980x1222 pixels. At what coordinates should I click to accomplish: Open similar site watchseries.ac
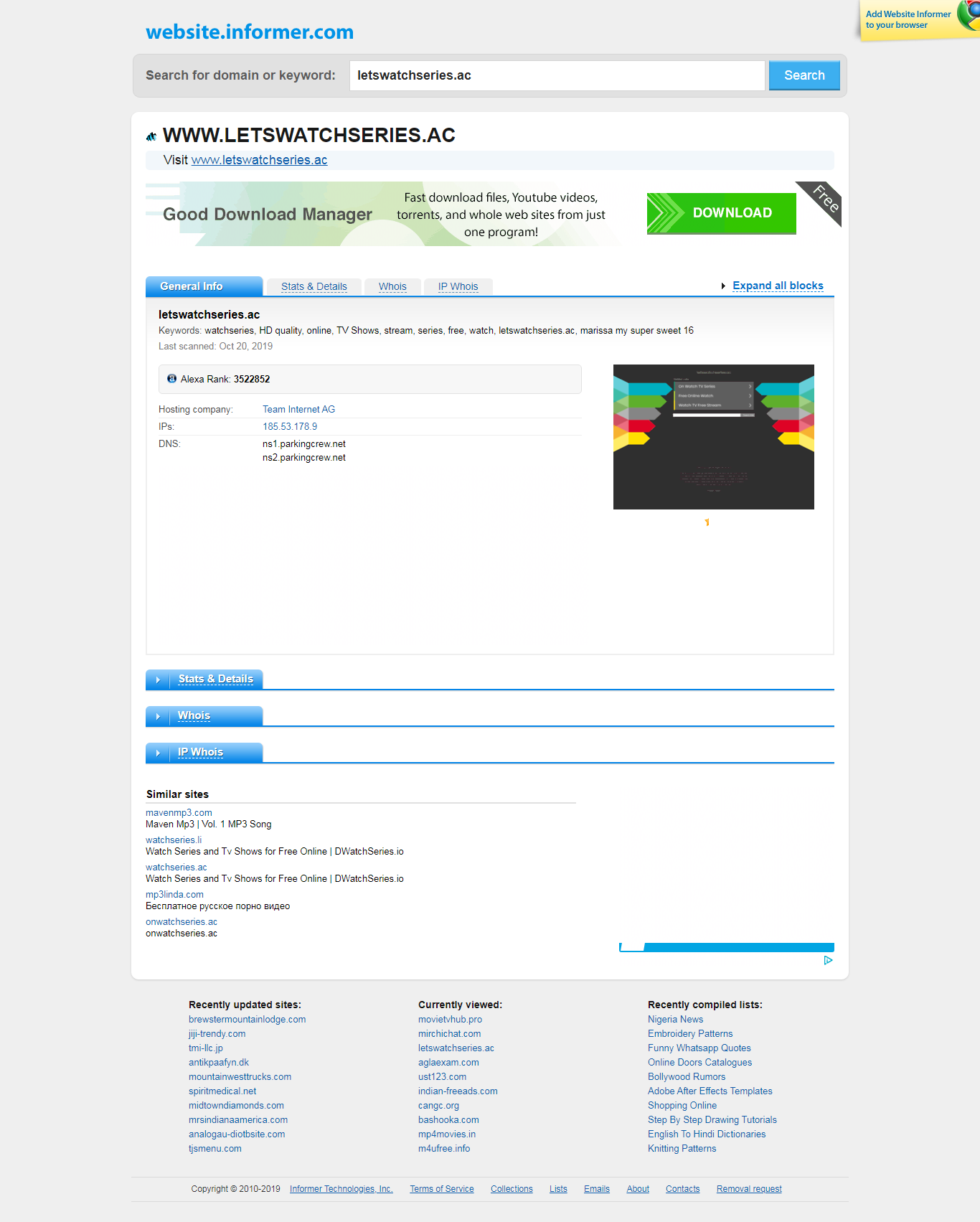176,868
